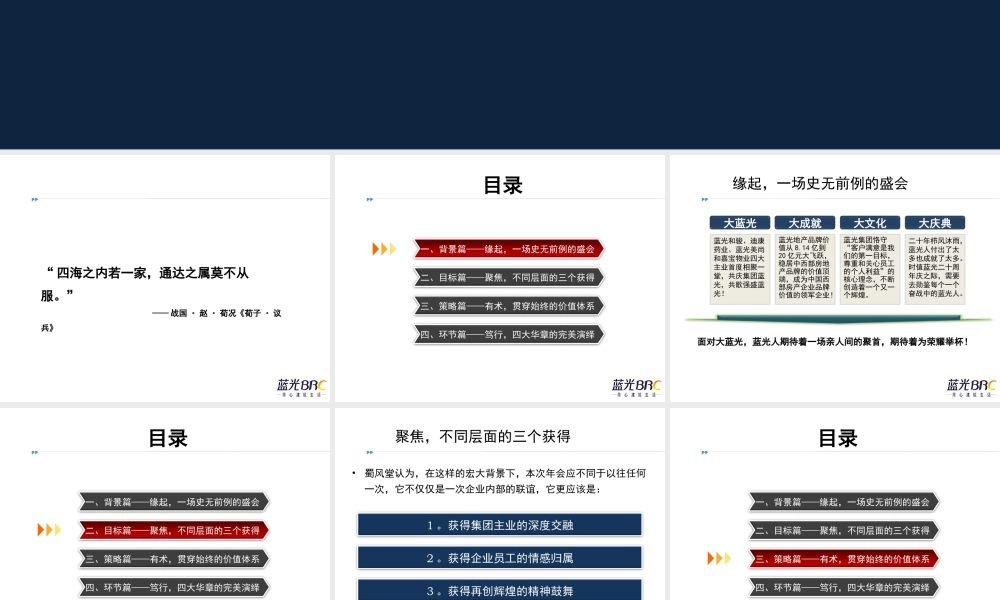Select the quote slide thumbnail 四海之内若一家
Screen dimensions: 1000x600
(x=165, y=278)
